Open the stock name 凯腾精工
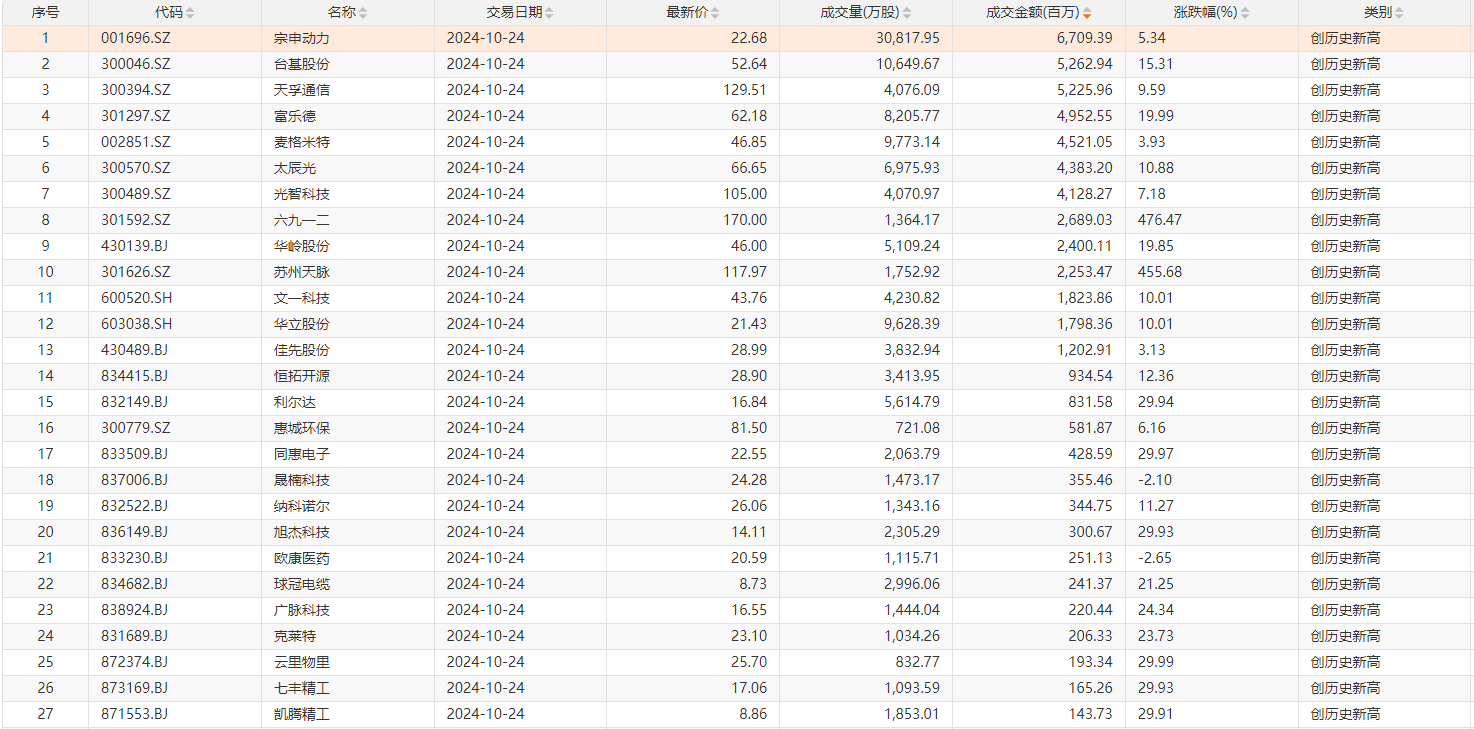 [x=302, y=714]
